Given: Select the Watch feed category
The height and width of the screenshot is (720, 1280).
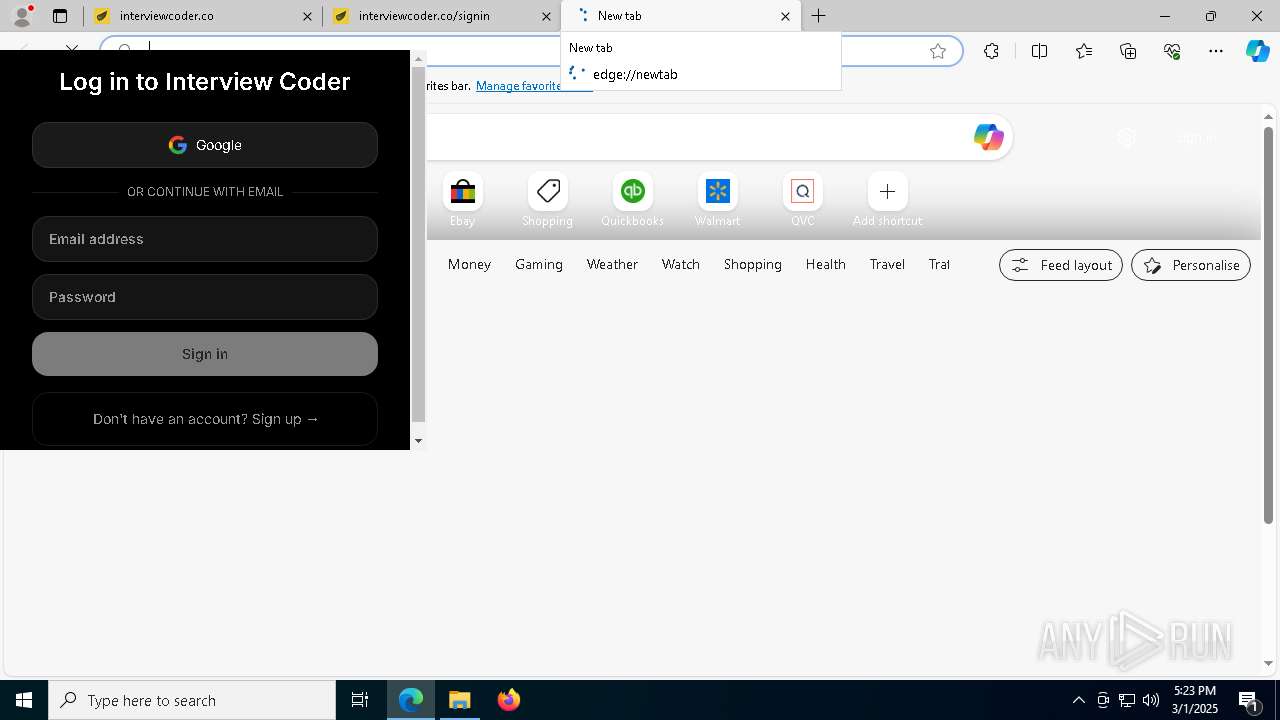Looking at the screenshot, I should click(681, 264).
